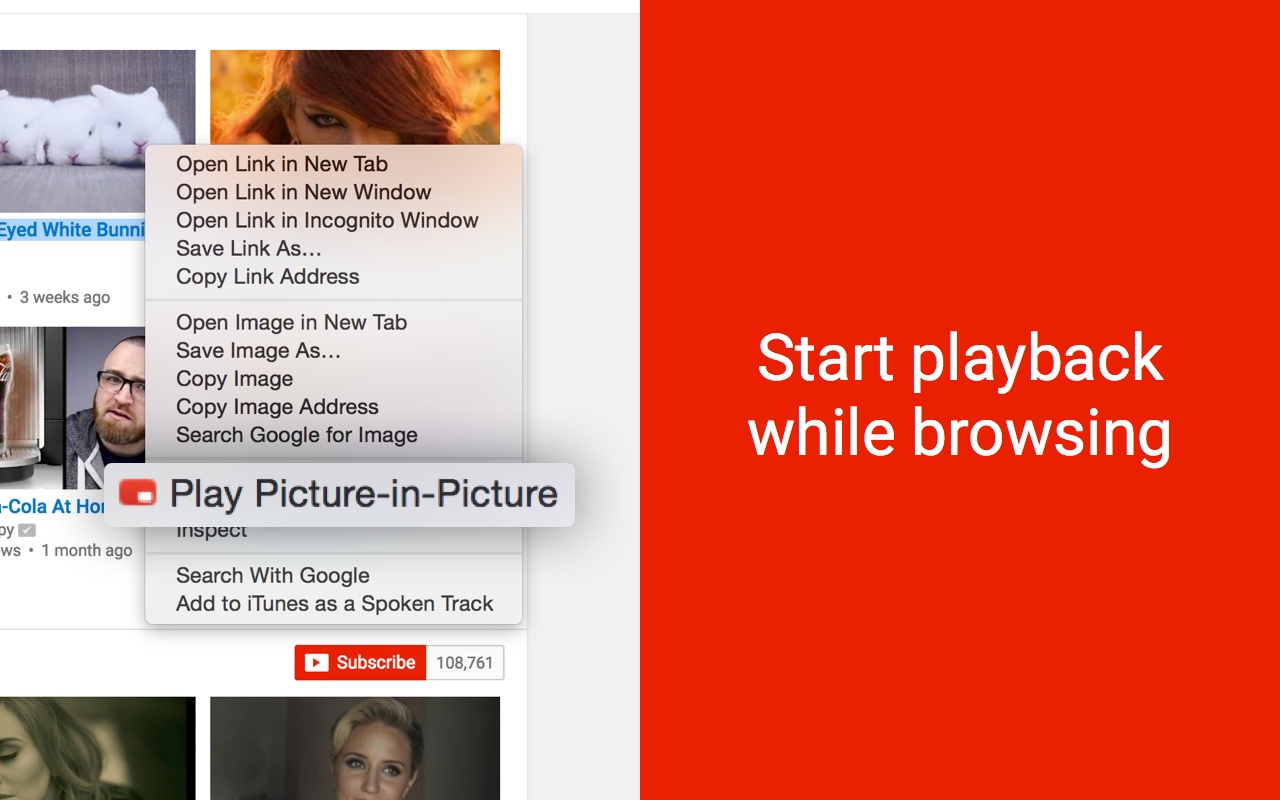Image resolution: width=1280 pixels, height=800 pixels.
Task: Click the Picture-in-Picture red icon
Action: [138, 493]
